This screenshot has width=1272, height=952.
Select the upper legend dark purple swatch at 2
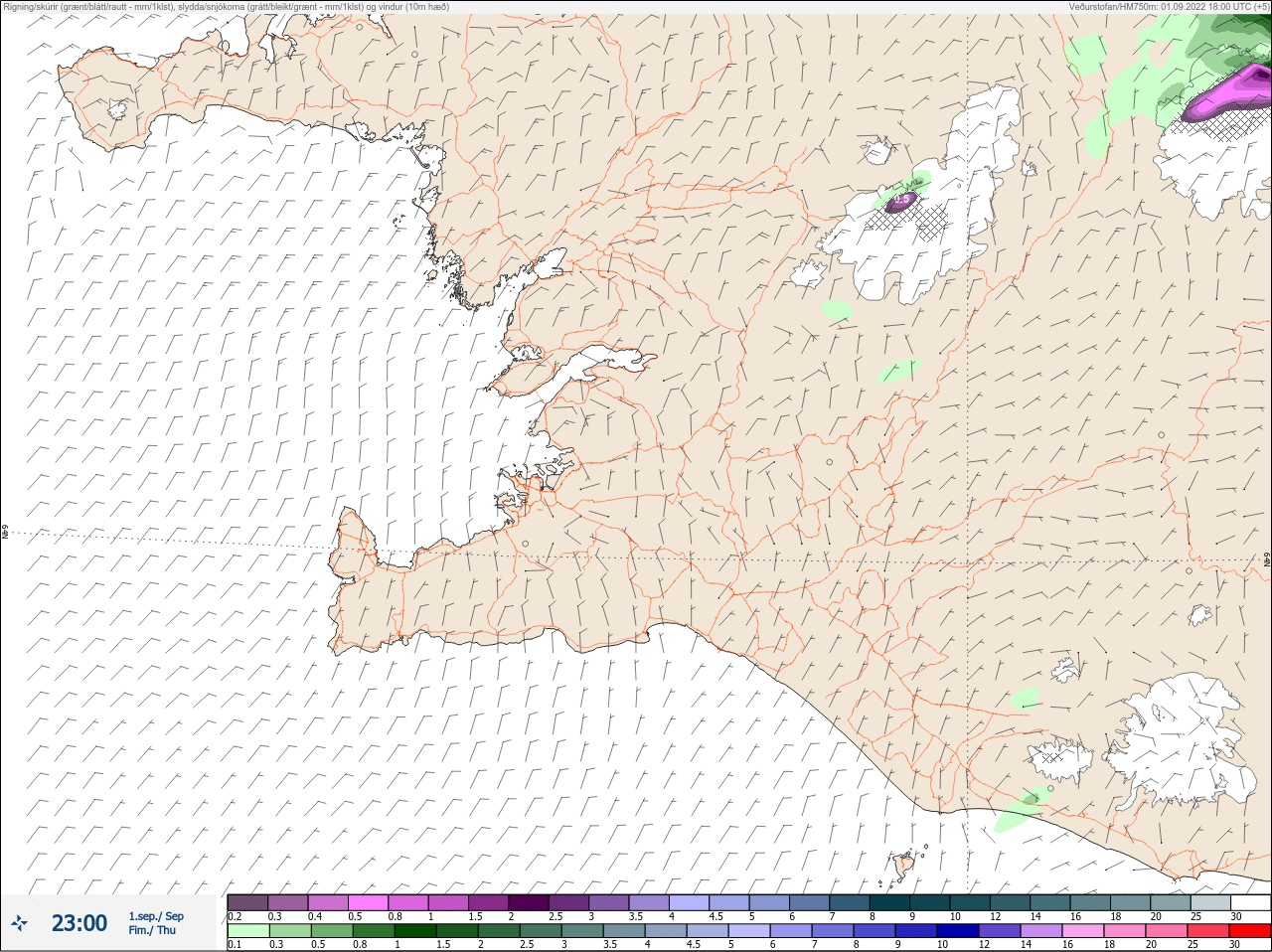(x=529, y=902)
